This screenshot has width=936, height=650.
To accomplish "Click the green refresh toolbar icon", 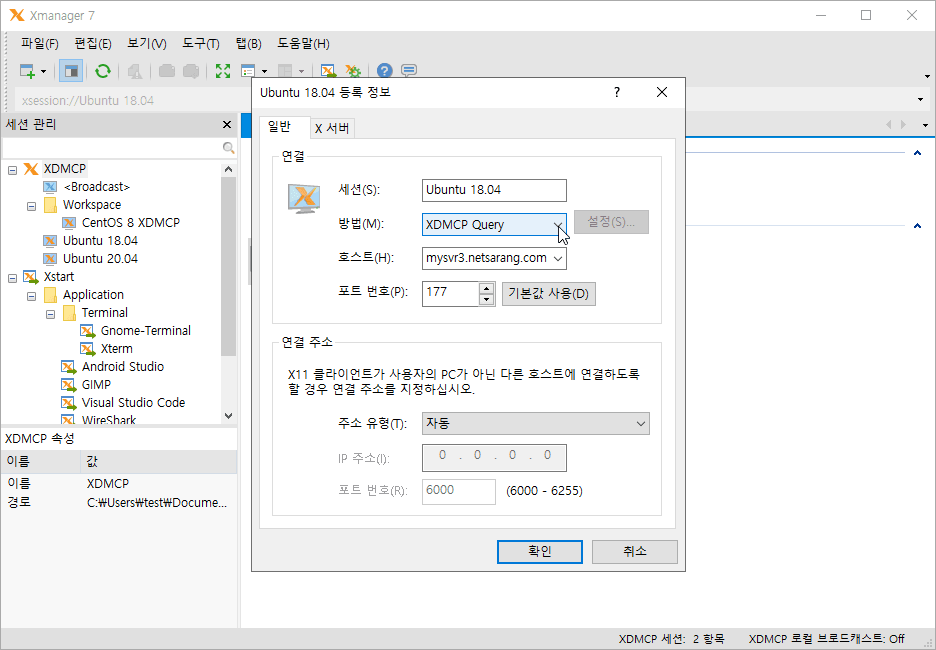I will point(103,72).
